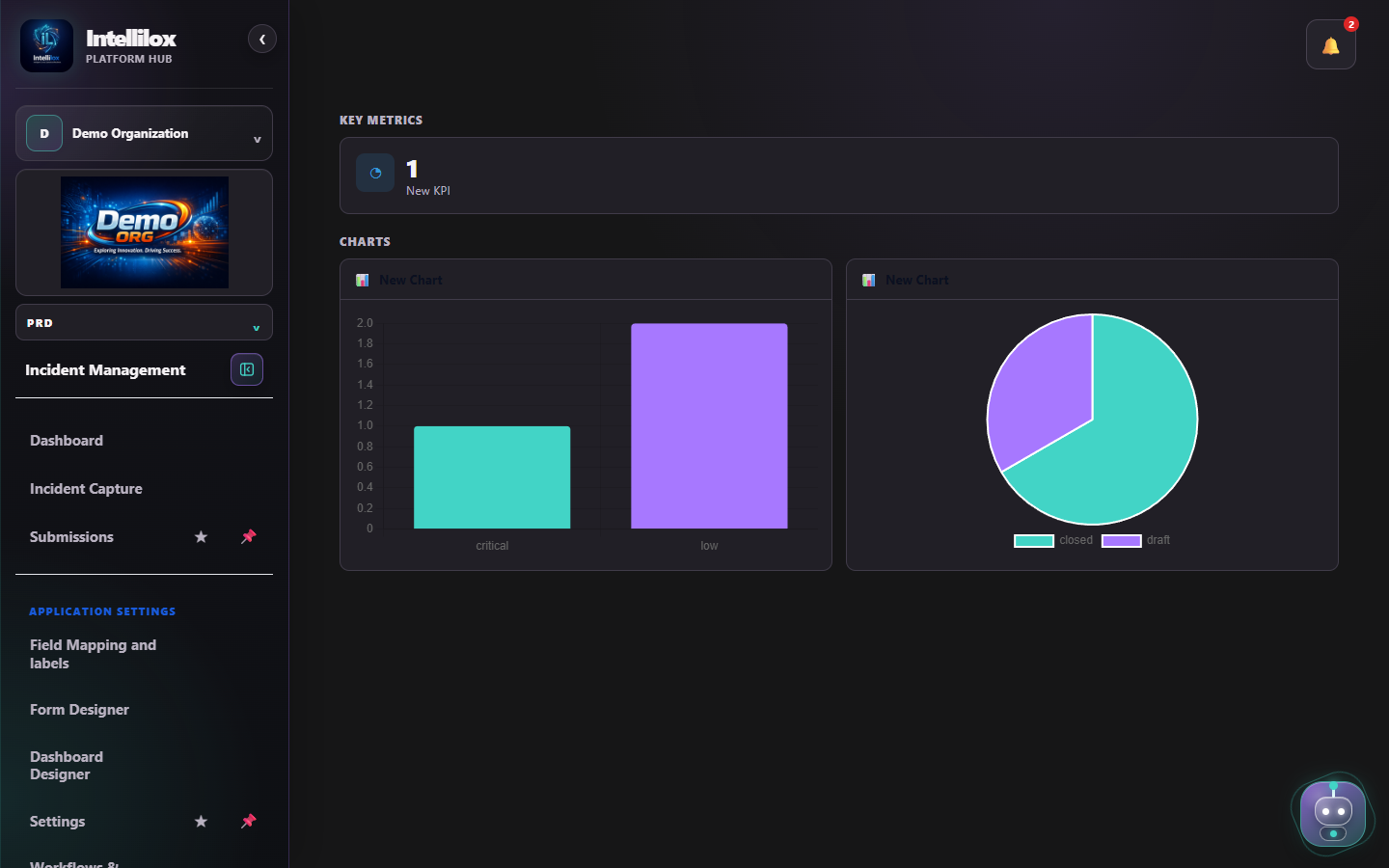Expand the Demo Organization dropdown

tap(144, 133)
